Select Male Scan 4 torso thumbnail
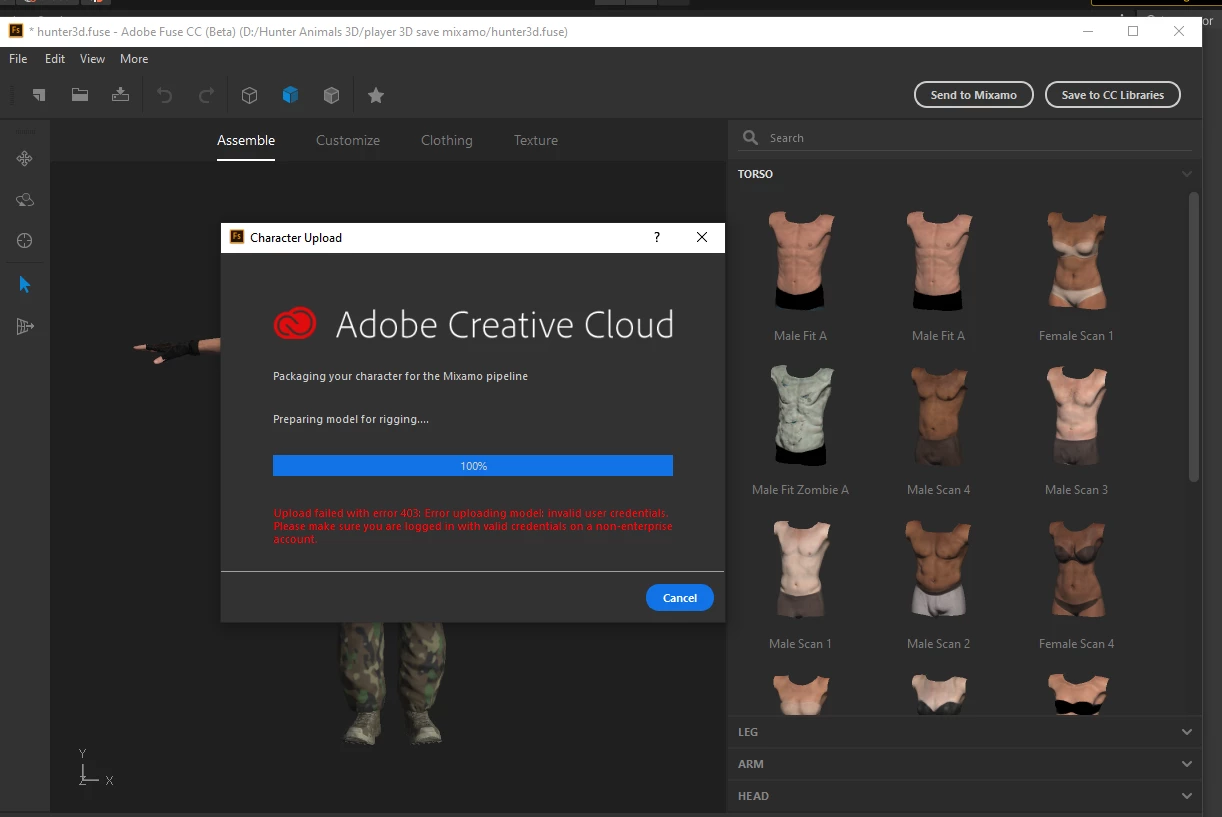 pos(938,415)
